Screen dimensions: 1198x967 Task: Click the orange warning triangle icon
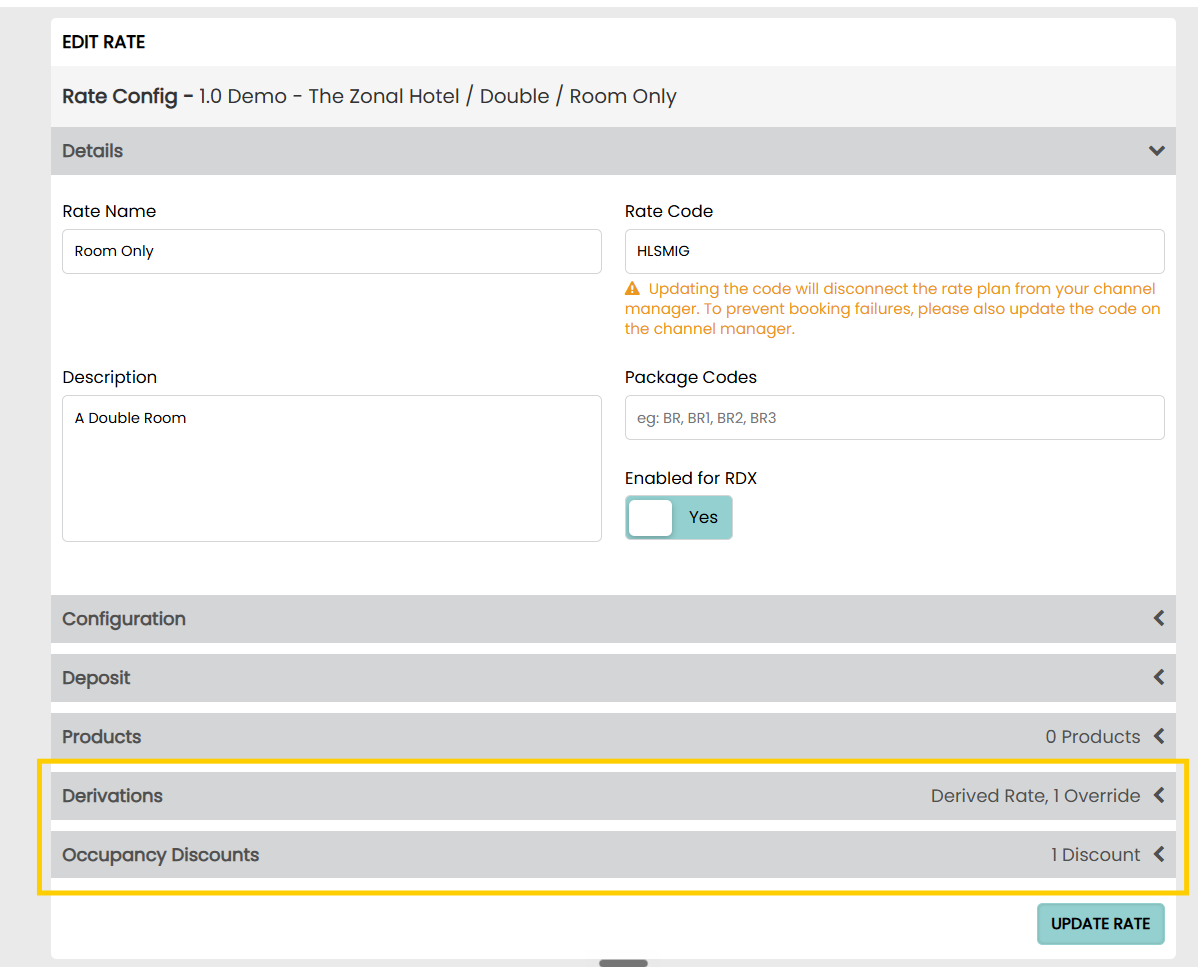coord(632,289)
